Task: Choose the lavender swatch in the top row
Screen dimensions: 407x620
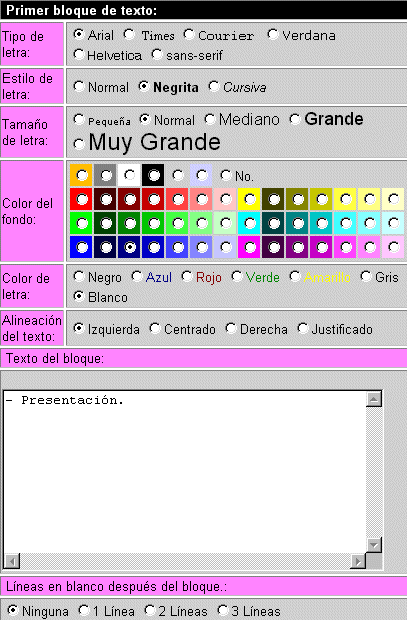Action: (x=202, y=175)
